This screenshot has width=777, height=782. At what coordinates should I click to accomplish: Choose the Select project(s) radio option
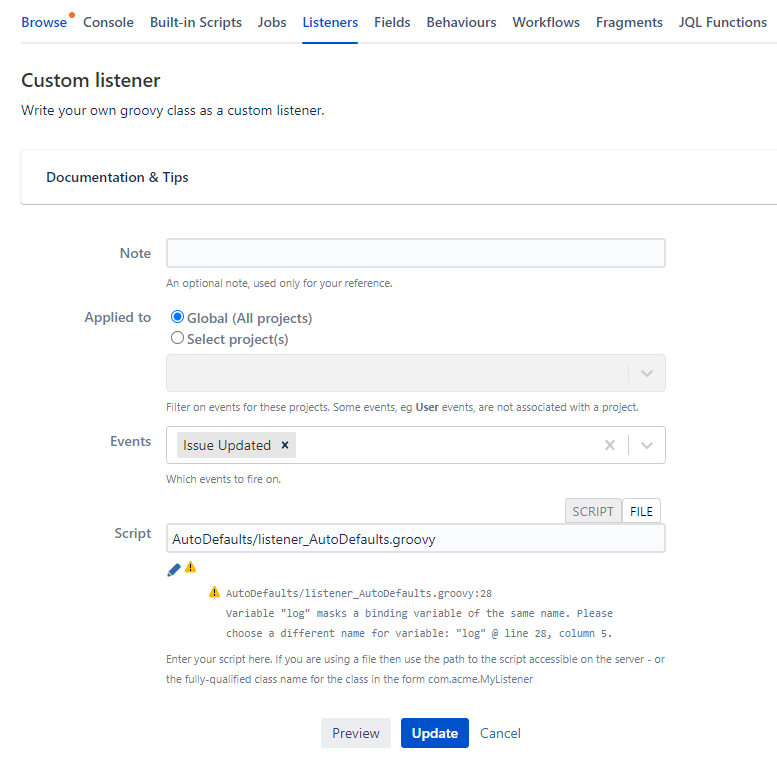(178, 338)
